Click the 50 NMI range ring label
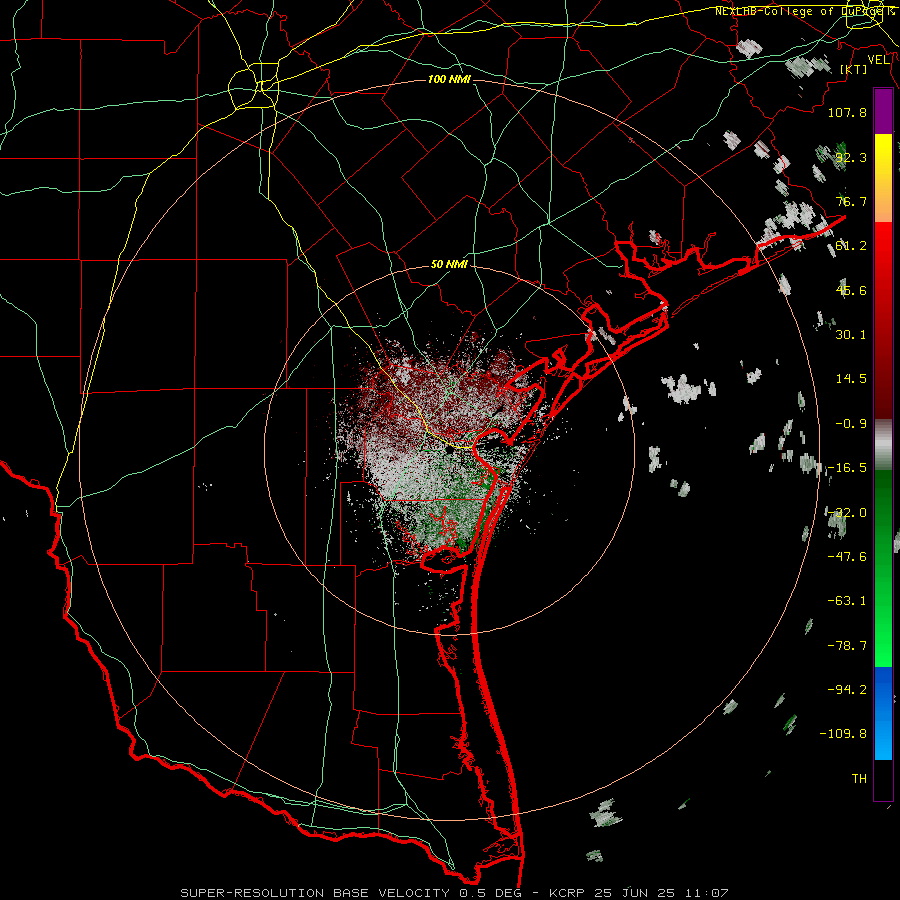Viewport: 900px width, 900px height. [x=449, y=265]
